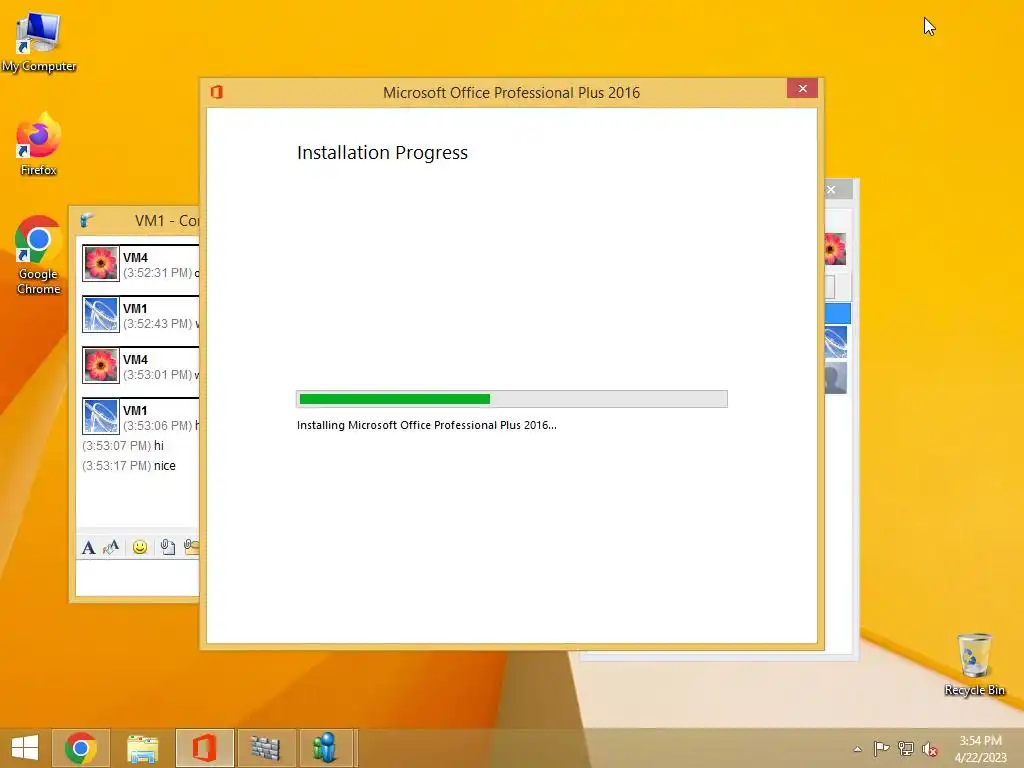Show hidden system tray icons
Viewport: 1024px width, 768px height.
click(857, 749)
